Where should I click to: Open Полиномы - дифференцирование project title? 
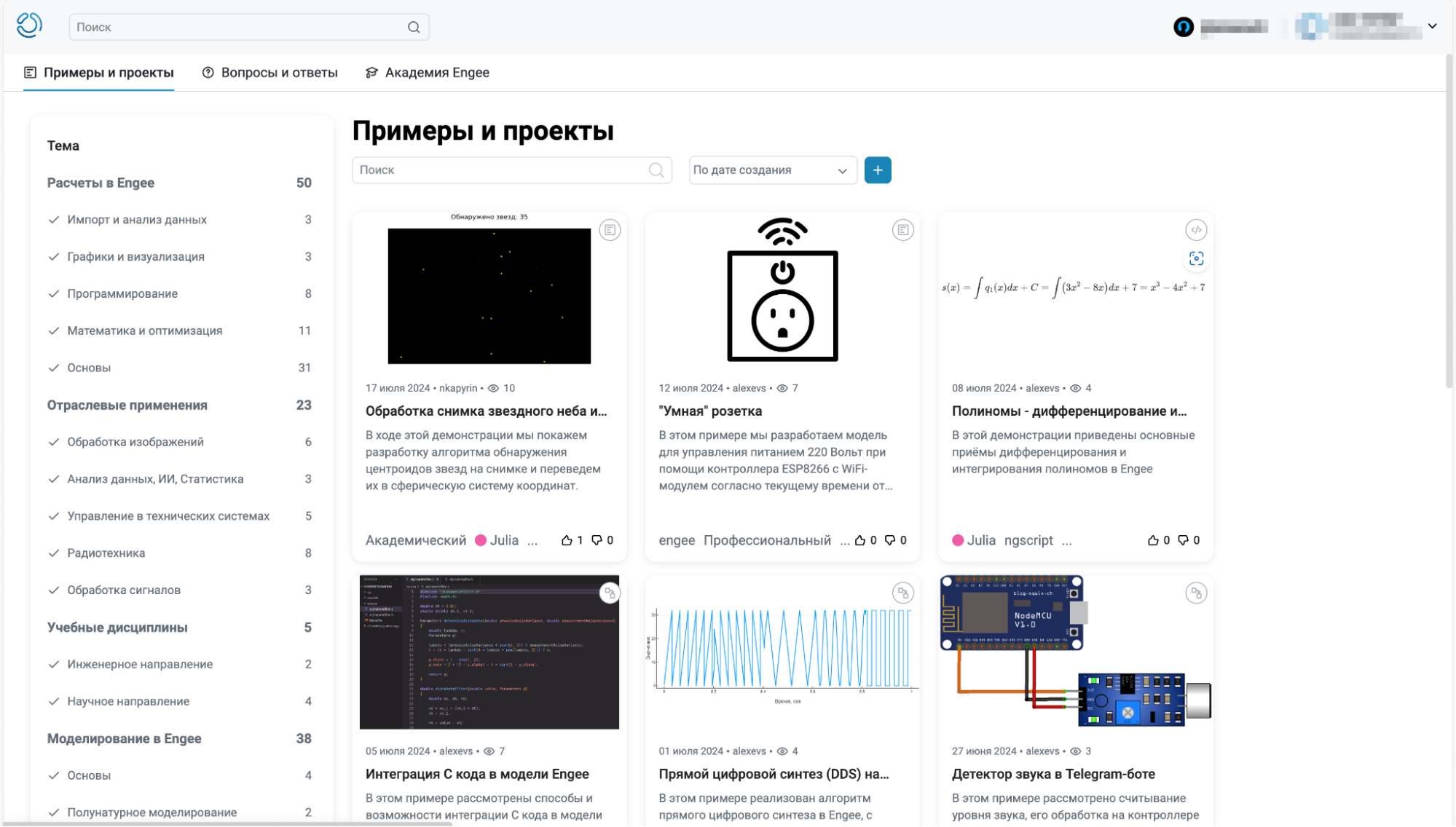point(1069,411)
